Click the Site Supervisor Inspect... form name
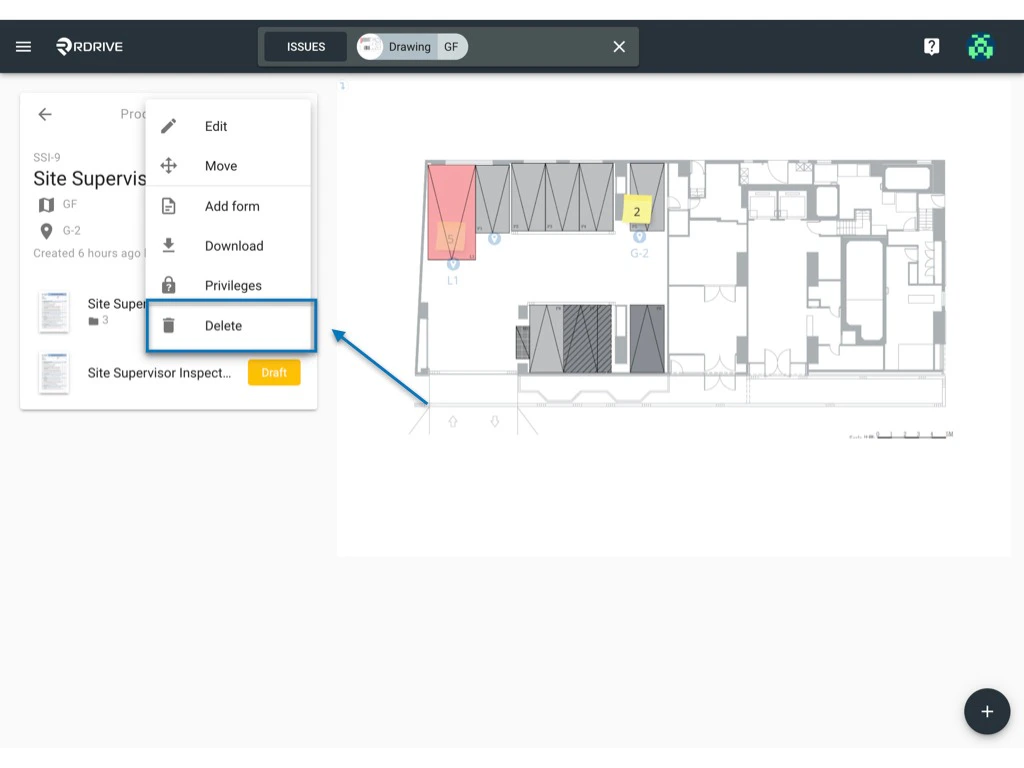The height and width of the screenshot is (768, 1024). tap(159, 373)
